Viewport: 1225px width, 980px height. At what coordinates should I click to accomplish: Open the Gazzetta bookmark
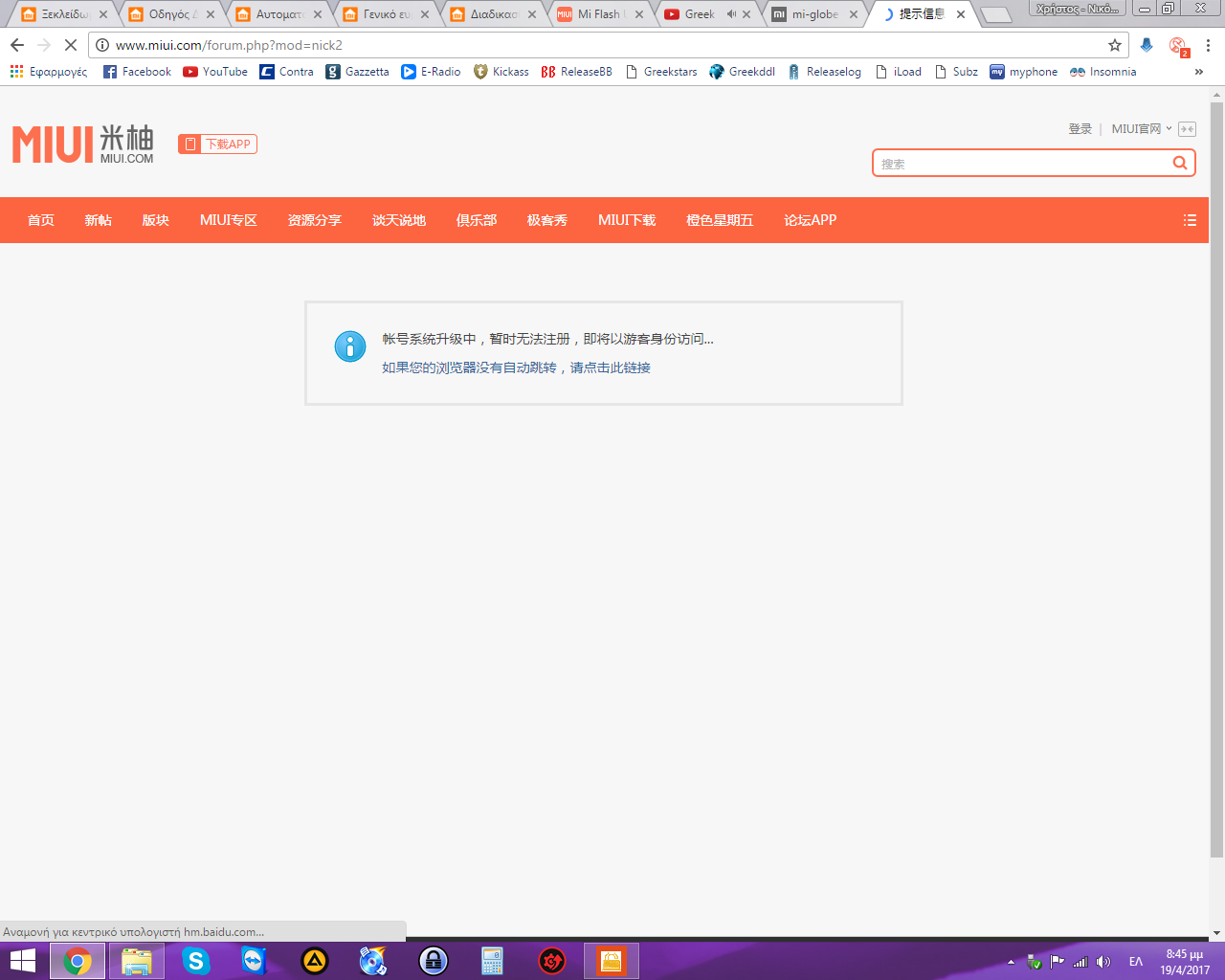(357, 72)
